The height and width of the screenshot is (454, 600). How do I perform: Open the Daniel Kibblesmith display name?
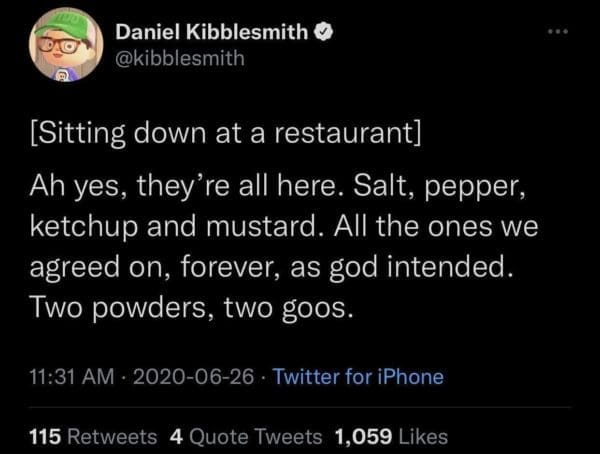(x=212, y=32)
